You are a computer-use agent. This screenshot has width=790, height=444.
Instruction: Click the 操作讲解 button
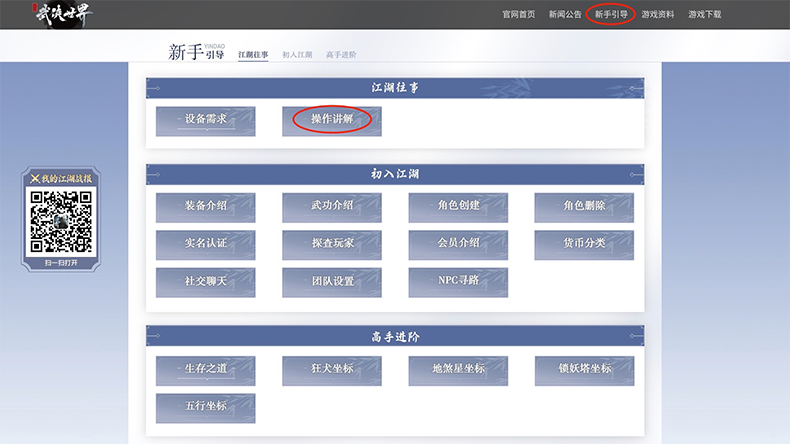[332, 120]
